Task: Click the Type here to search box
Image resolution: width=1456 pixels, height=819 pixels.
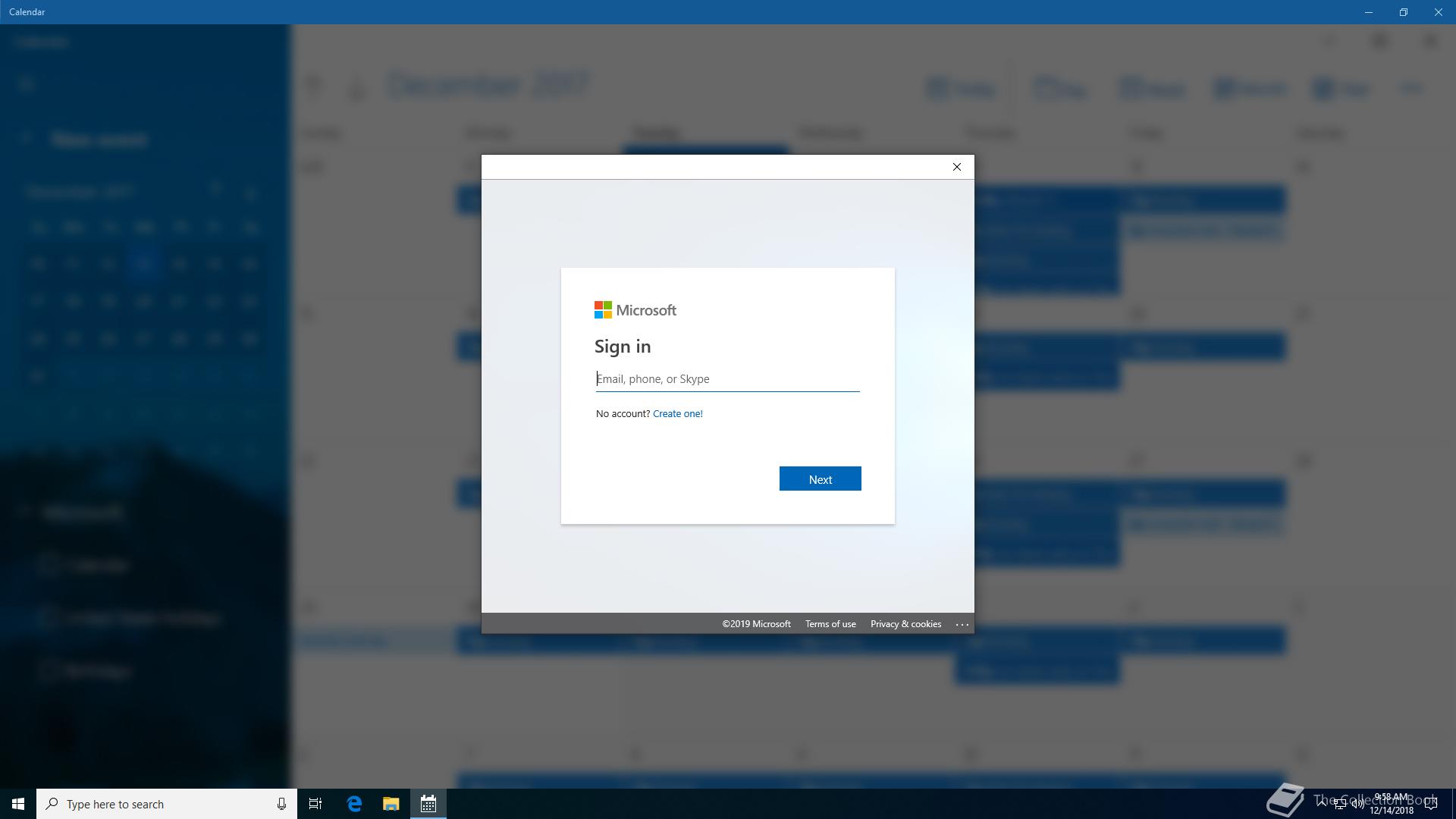Action: point(167,804)
